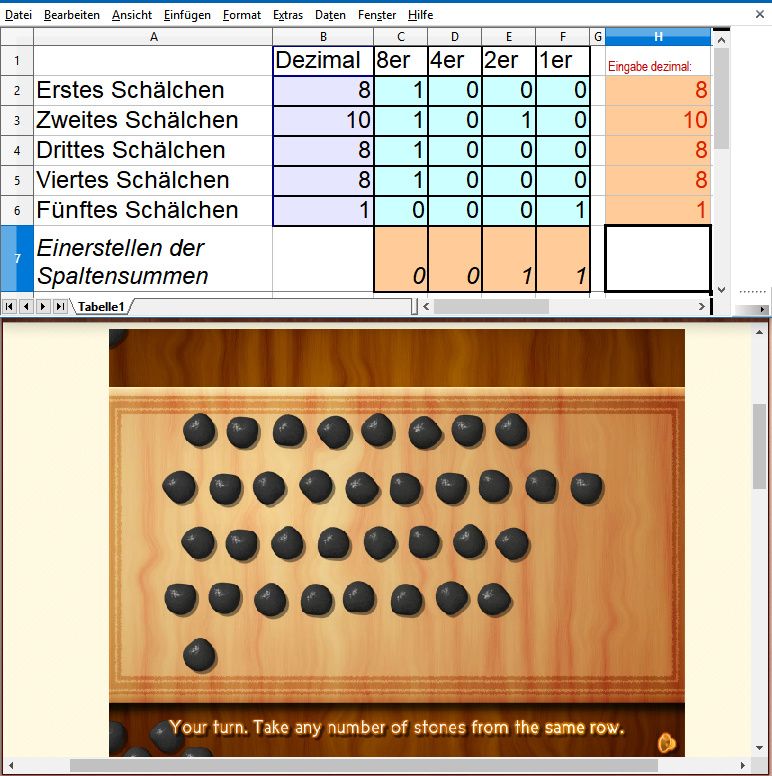Select column header A

click(153, 37)
